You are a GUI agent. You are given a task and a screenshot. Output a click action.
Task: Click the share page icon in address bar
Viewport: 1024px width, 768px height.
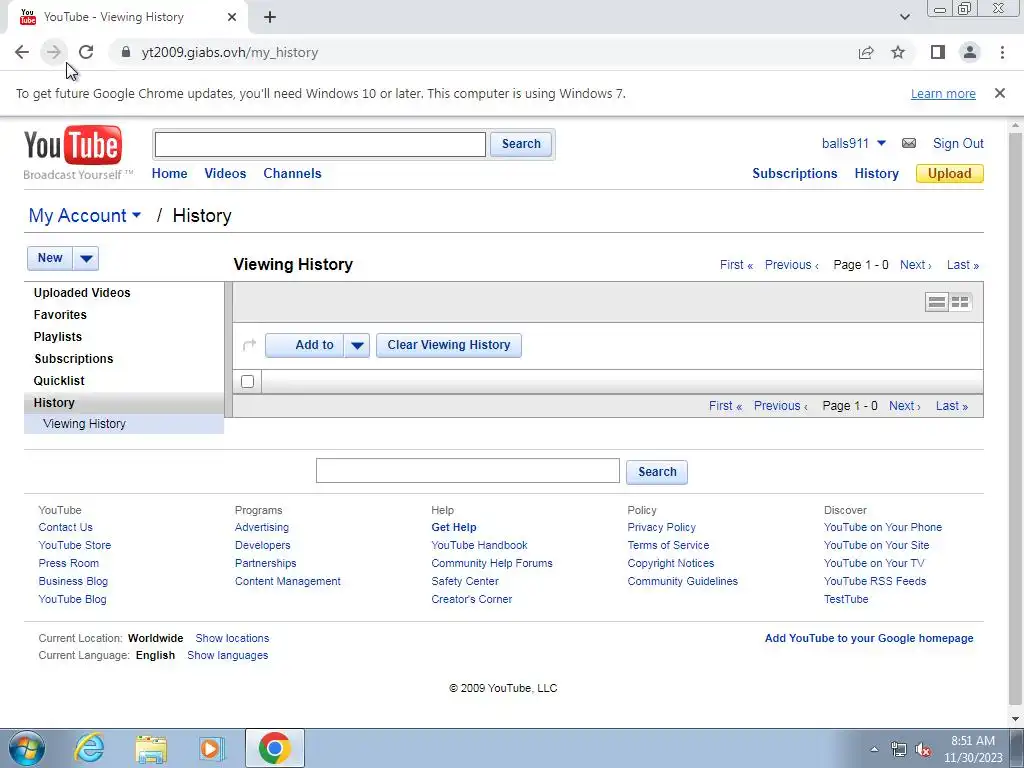coord(866,52)
